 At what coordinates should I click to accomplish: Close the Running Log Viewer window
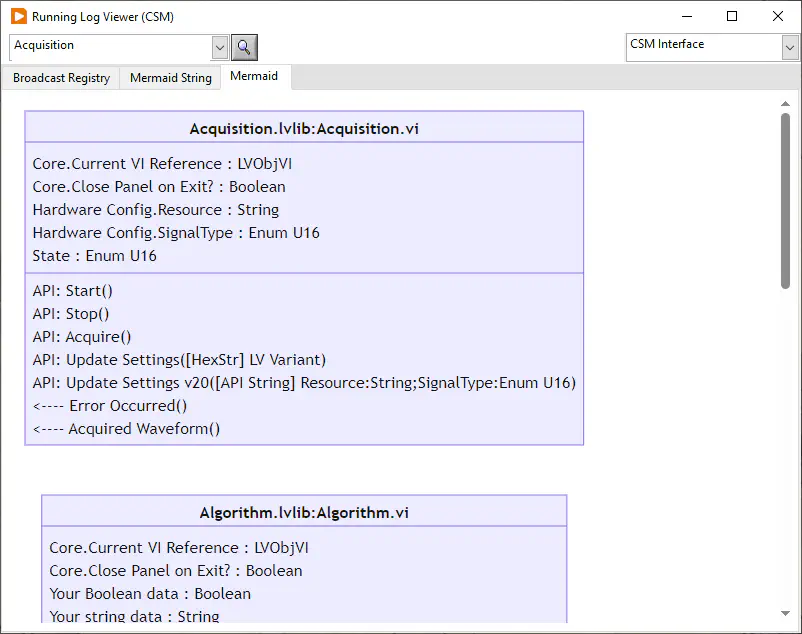(778, 17)
